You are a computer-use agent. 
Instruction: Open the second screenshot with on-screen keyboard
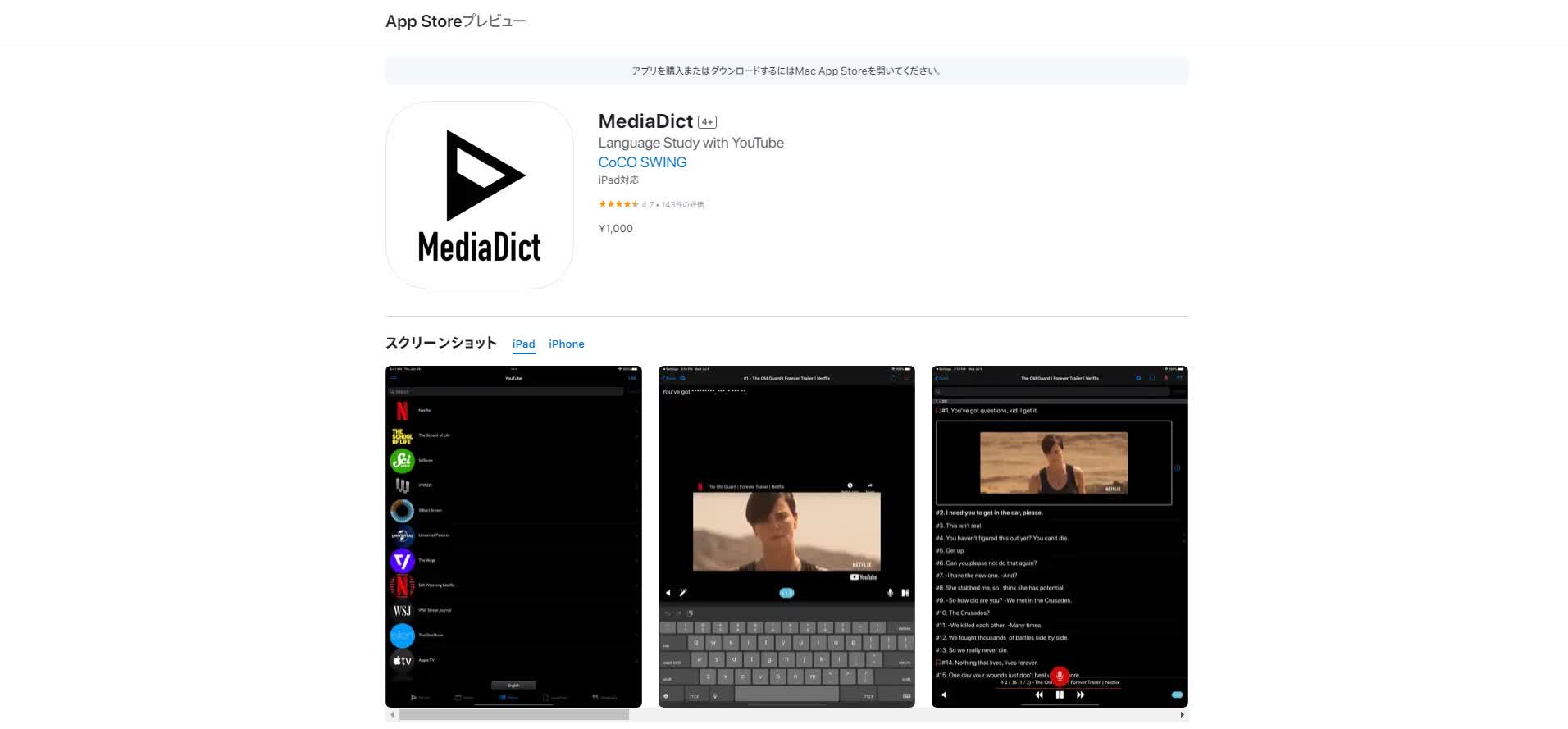[x=786, y=536]
